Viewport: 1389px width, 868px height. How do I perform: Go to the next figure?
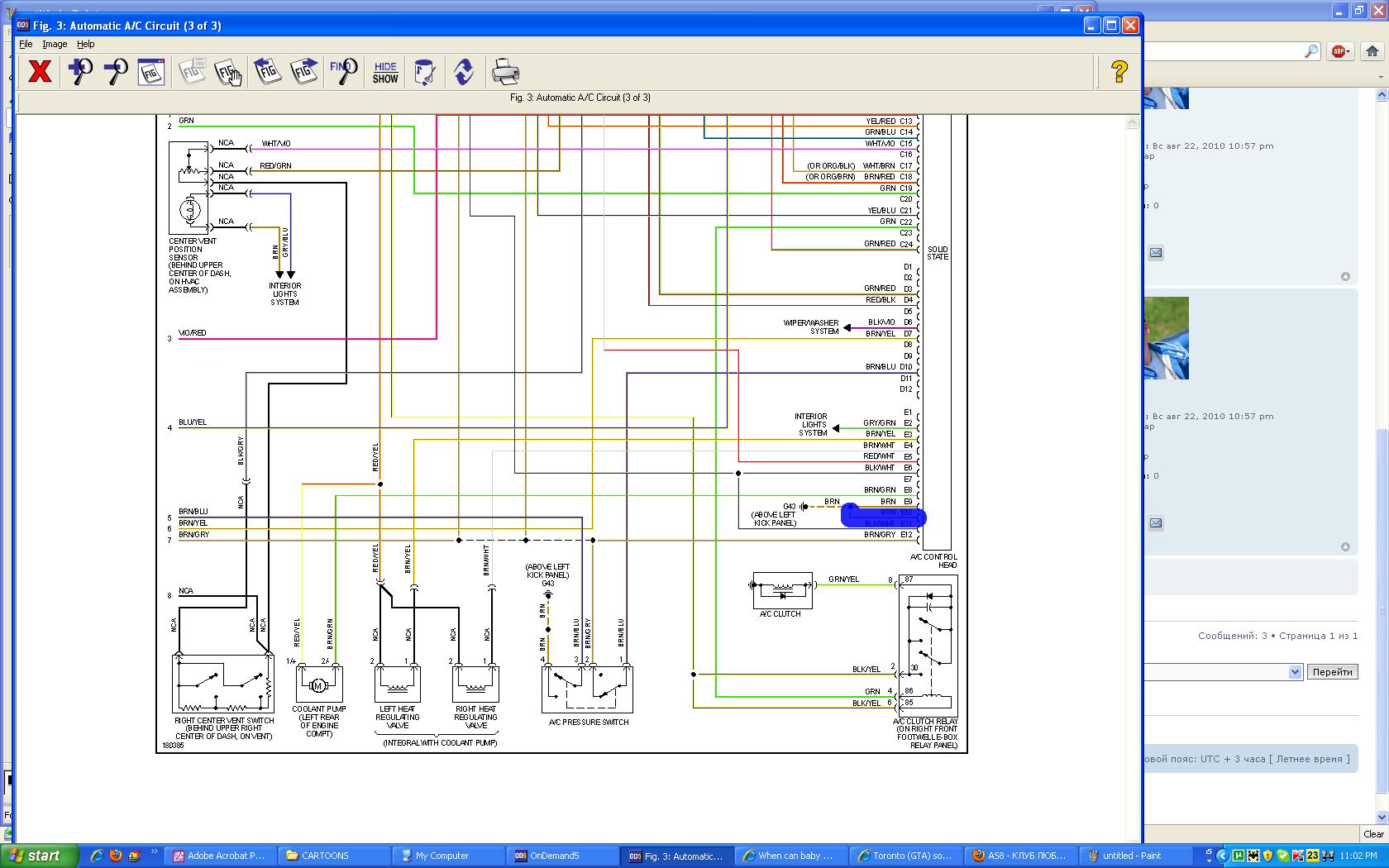coord(303,72)
